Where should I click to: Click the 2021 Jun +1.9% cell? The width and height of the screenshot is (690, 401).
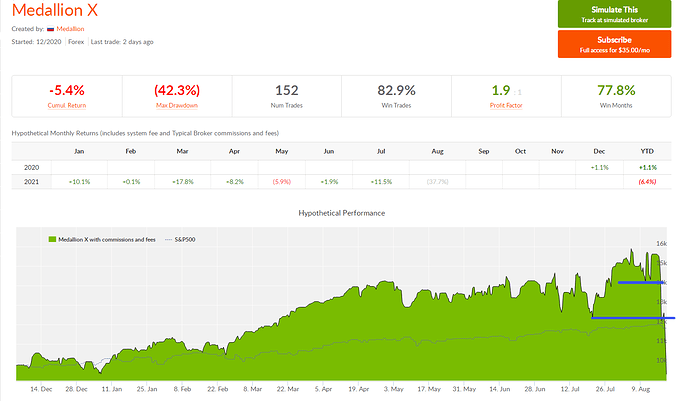(x=329, y=181)
